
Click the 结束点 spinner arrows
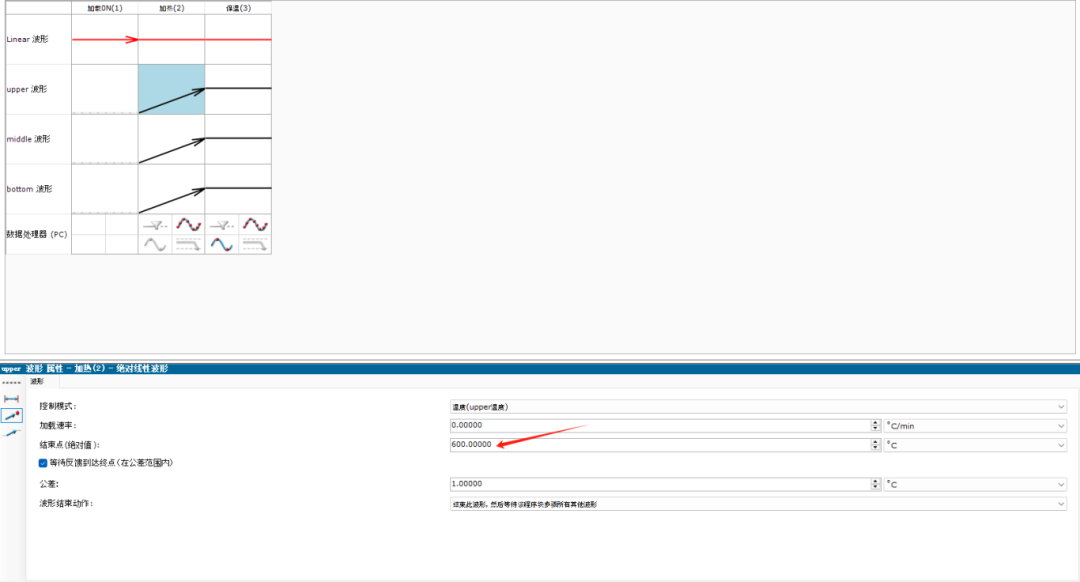876,445
